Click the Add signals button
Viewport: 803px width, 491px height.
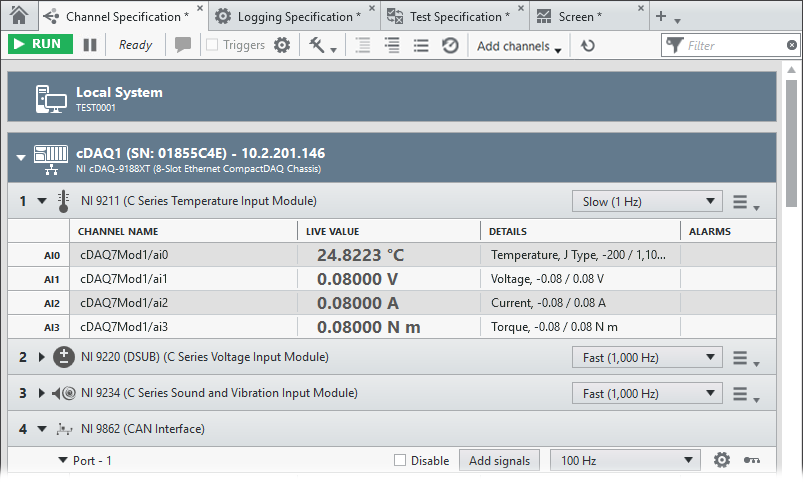click(x=500, y=460)
